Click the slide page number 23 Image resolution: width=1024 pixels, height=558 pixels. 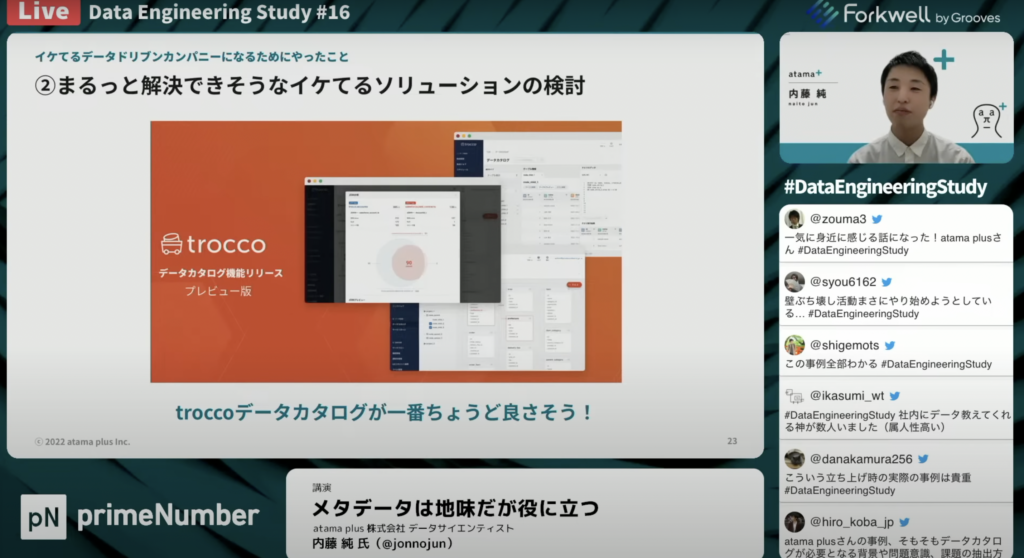(x=732, y=441)
